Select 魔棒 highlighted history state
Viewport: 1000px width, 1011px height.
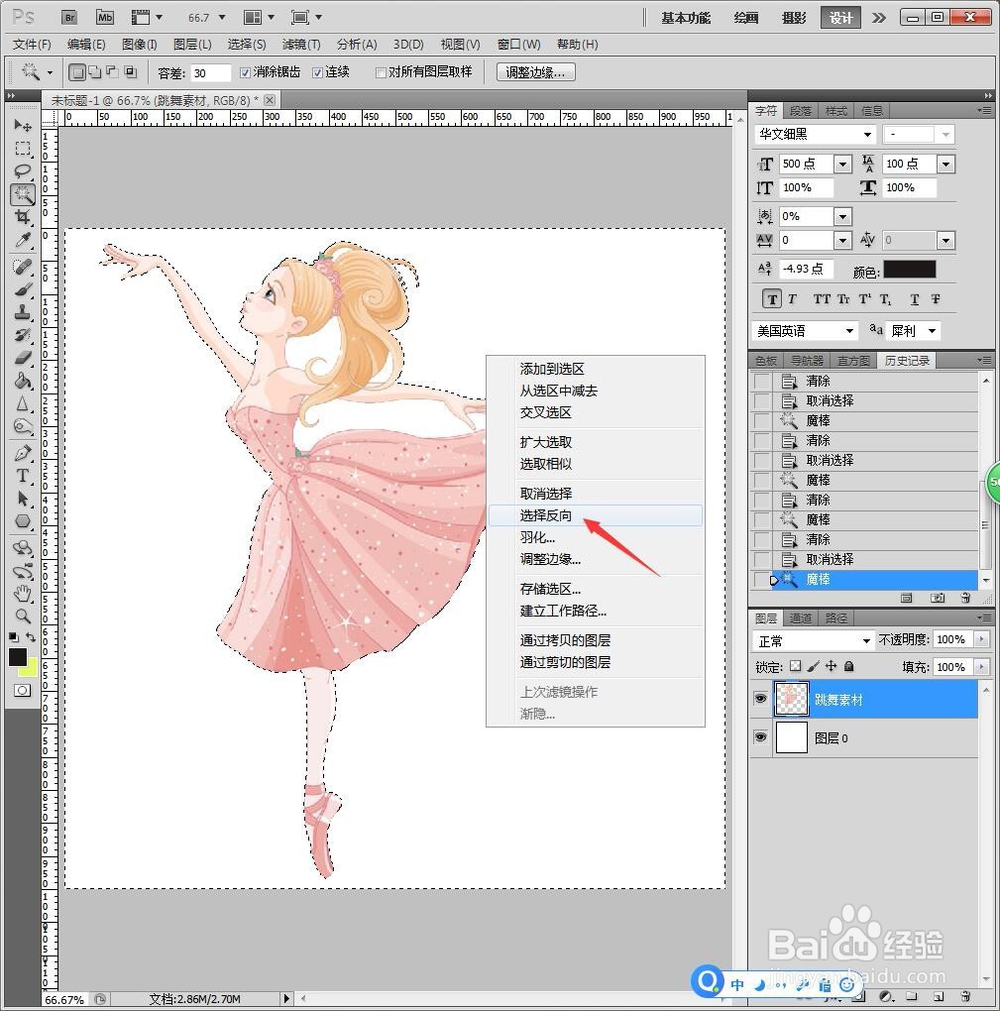click(x=874, y=579)
